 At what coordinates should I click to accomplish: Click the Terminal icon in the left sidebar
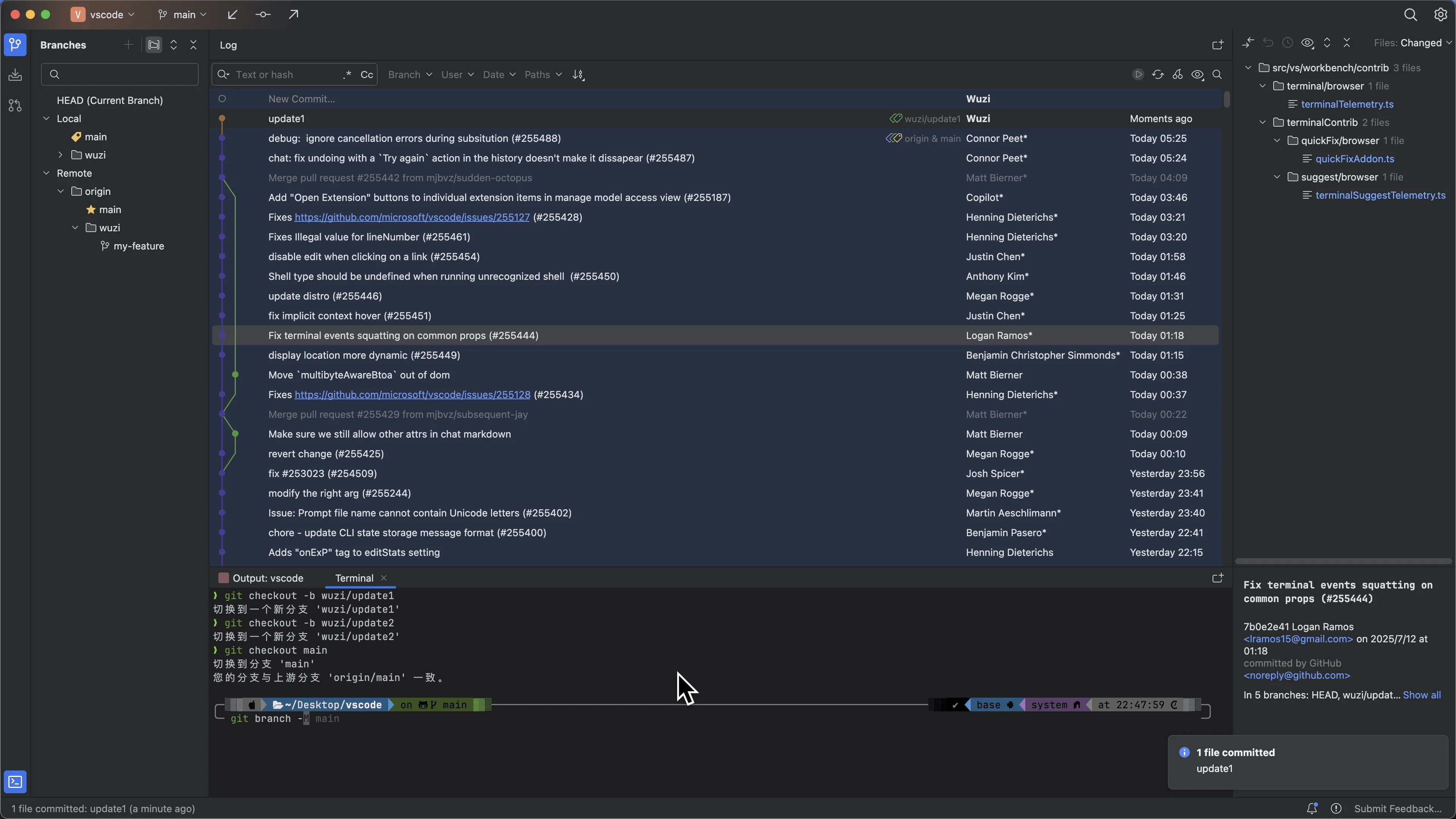pos(15,782)
